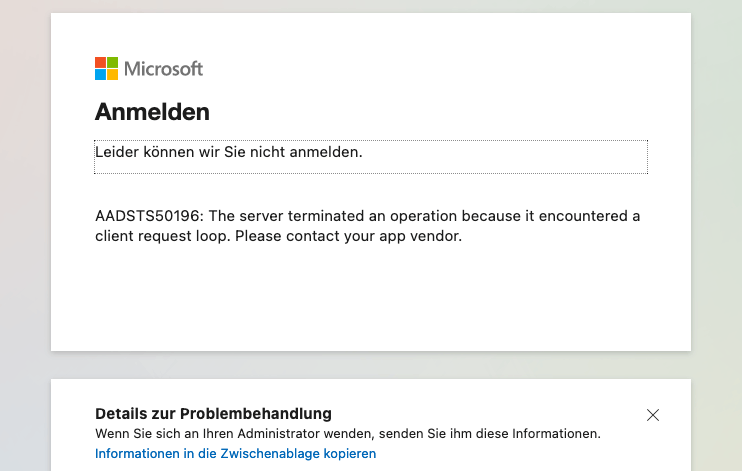Click the Microsoft four-square logo
742x471 pixels.
(x=106, y=69)
